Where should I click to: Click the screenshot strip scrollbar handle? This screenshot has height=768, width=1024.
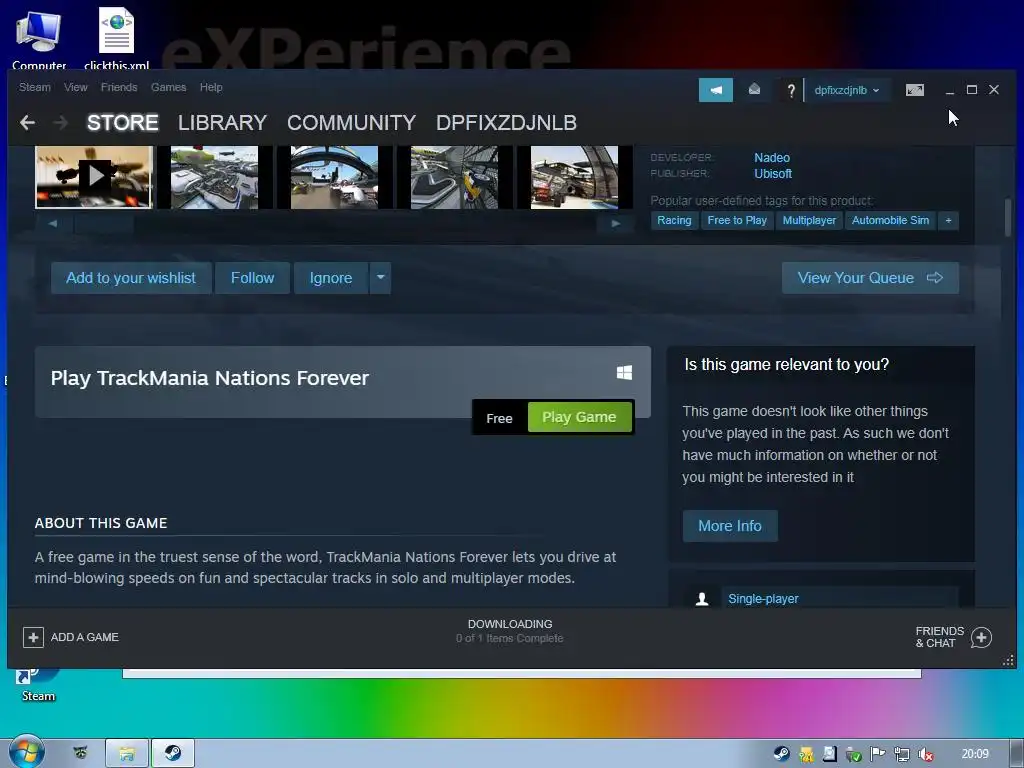tap(104, 224)
